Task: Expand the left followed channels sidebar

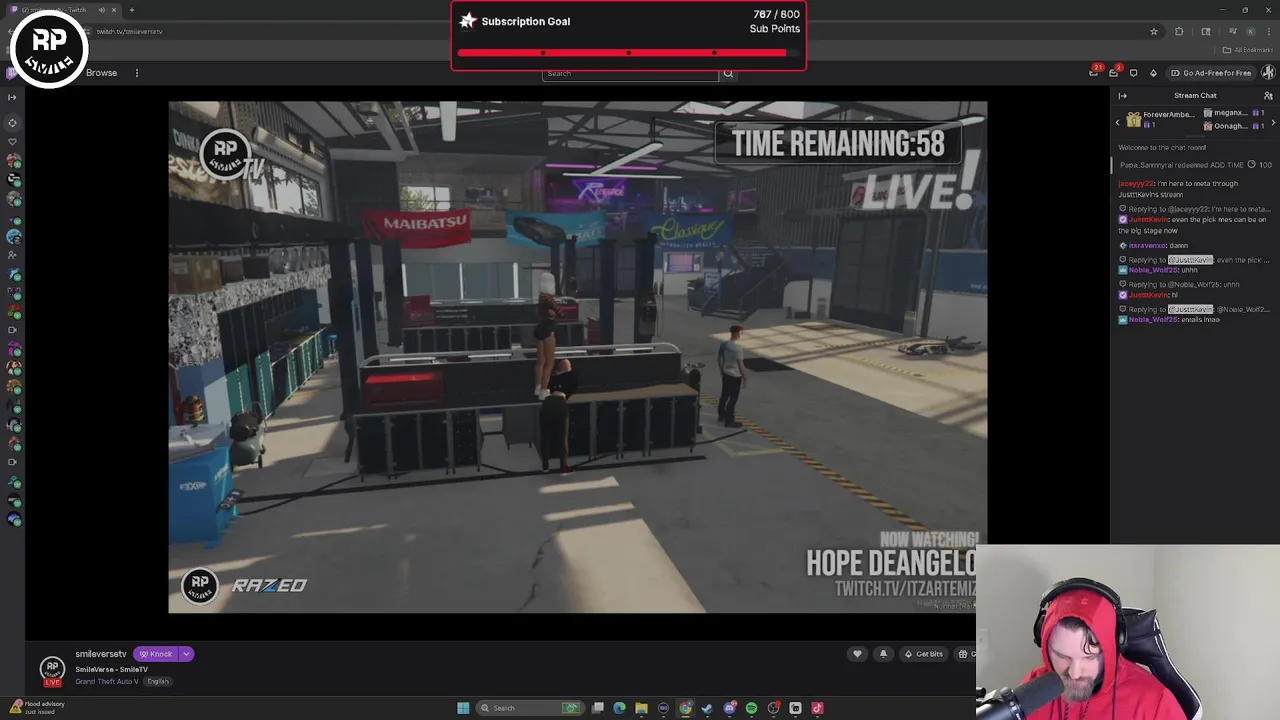Action: click(x=12, y=97)
